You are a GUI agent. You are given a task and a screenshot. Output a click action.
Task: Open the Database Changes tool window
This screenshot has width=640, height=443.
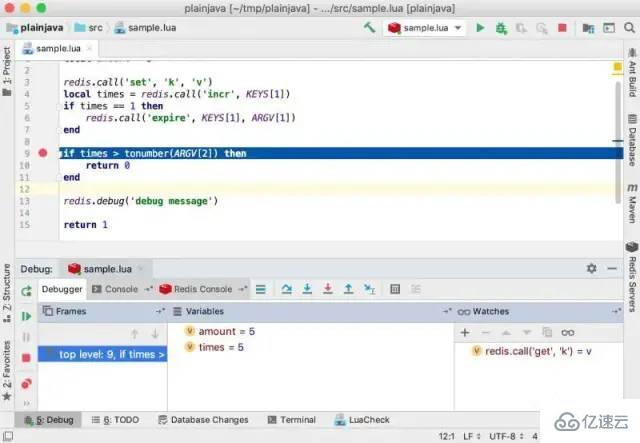[x=203, y=420]
